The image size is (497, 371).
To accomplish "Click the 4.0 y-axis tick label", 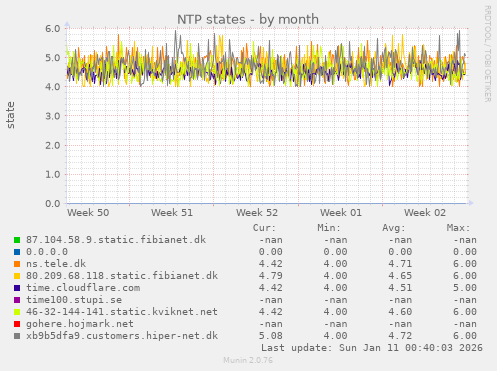I will tap(53, 87).
